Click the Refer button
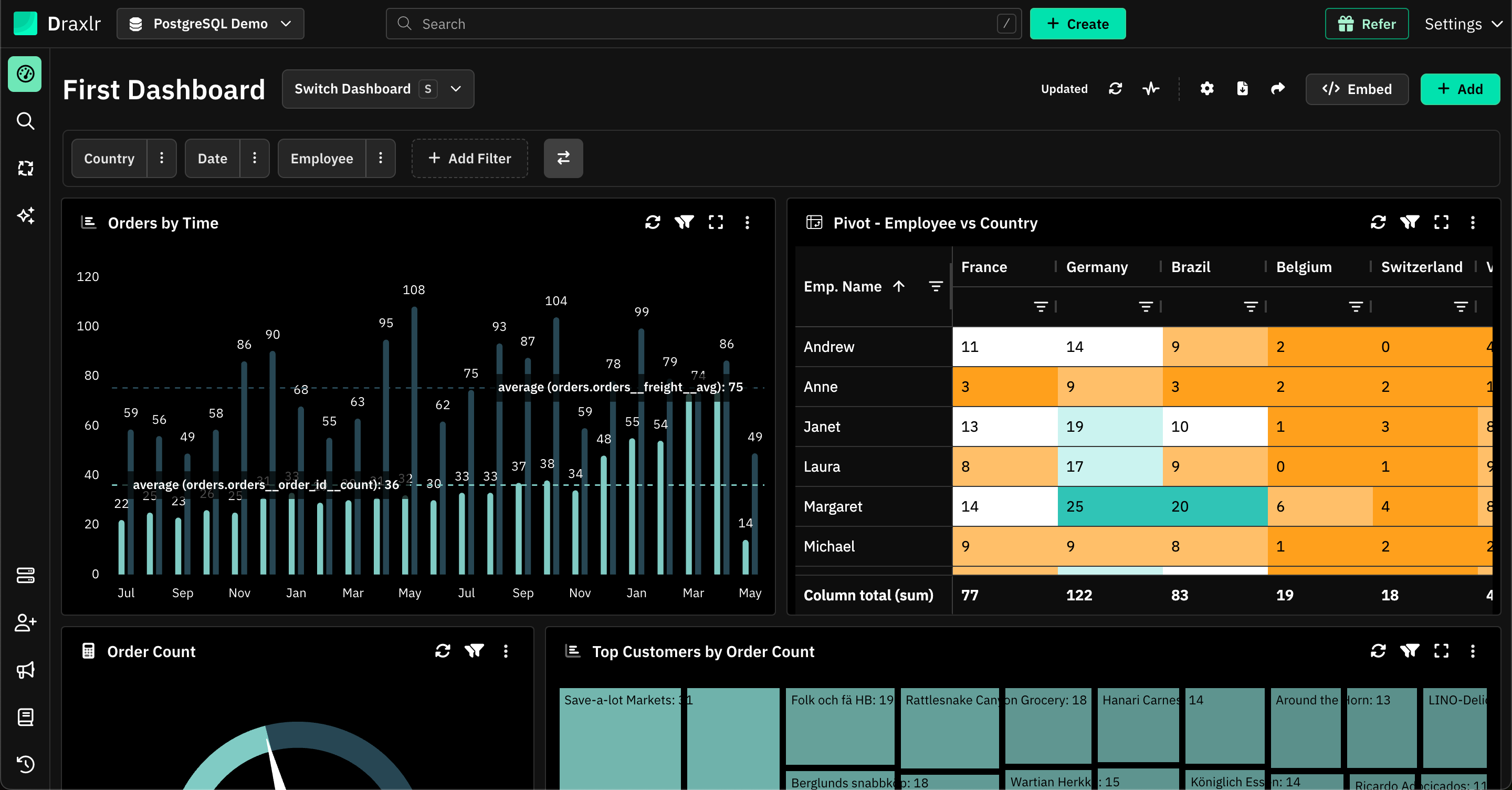 click(x=1367, y=24)
